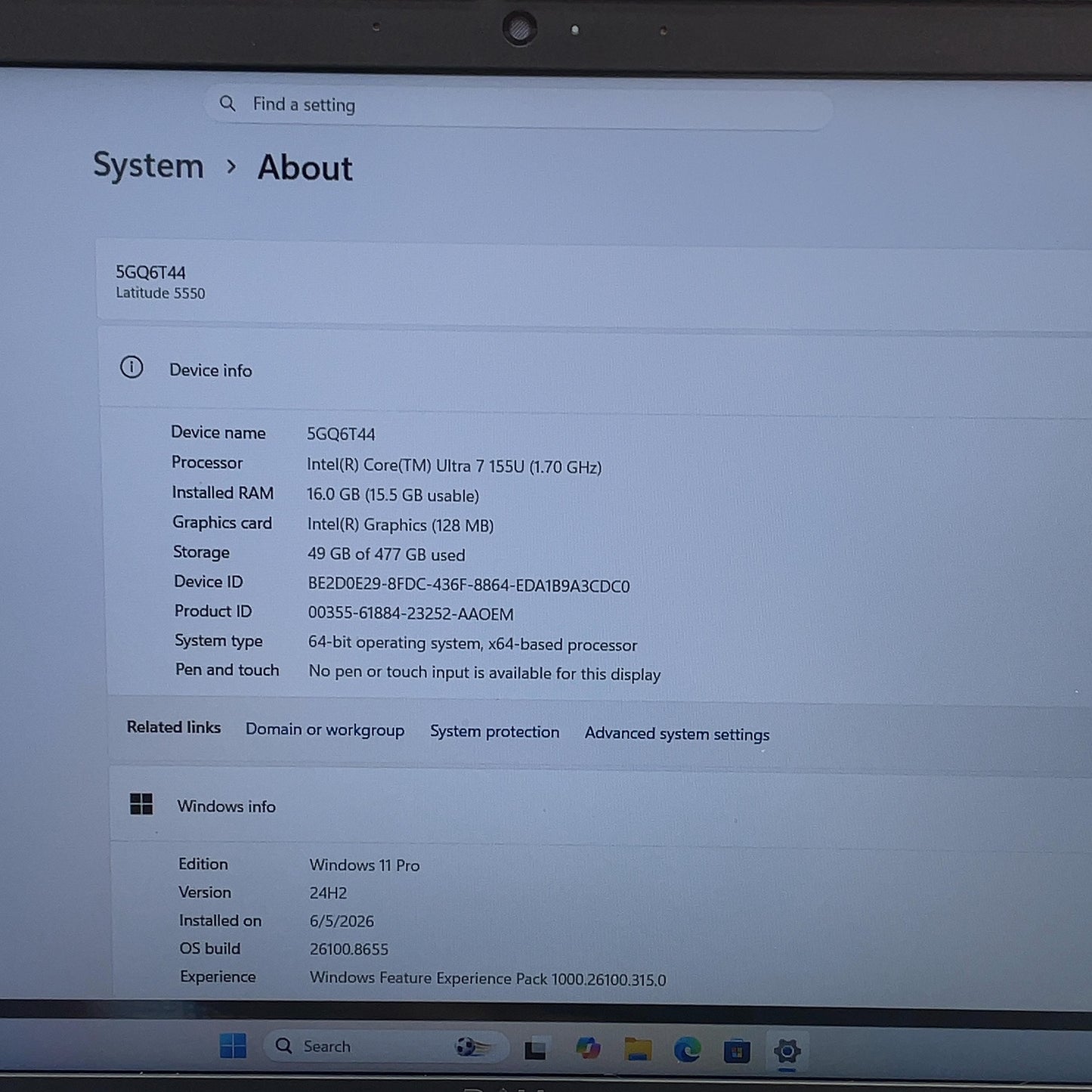This screenshot has width=1092, height=1092.
Task: Select the Windows Feature Experience Pack text
Action: pyautogui.click(x=488, y=979)
